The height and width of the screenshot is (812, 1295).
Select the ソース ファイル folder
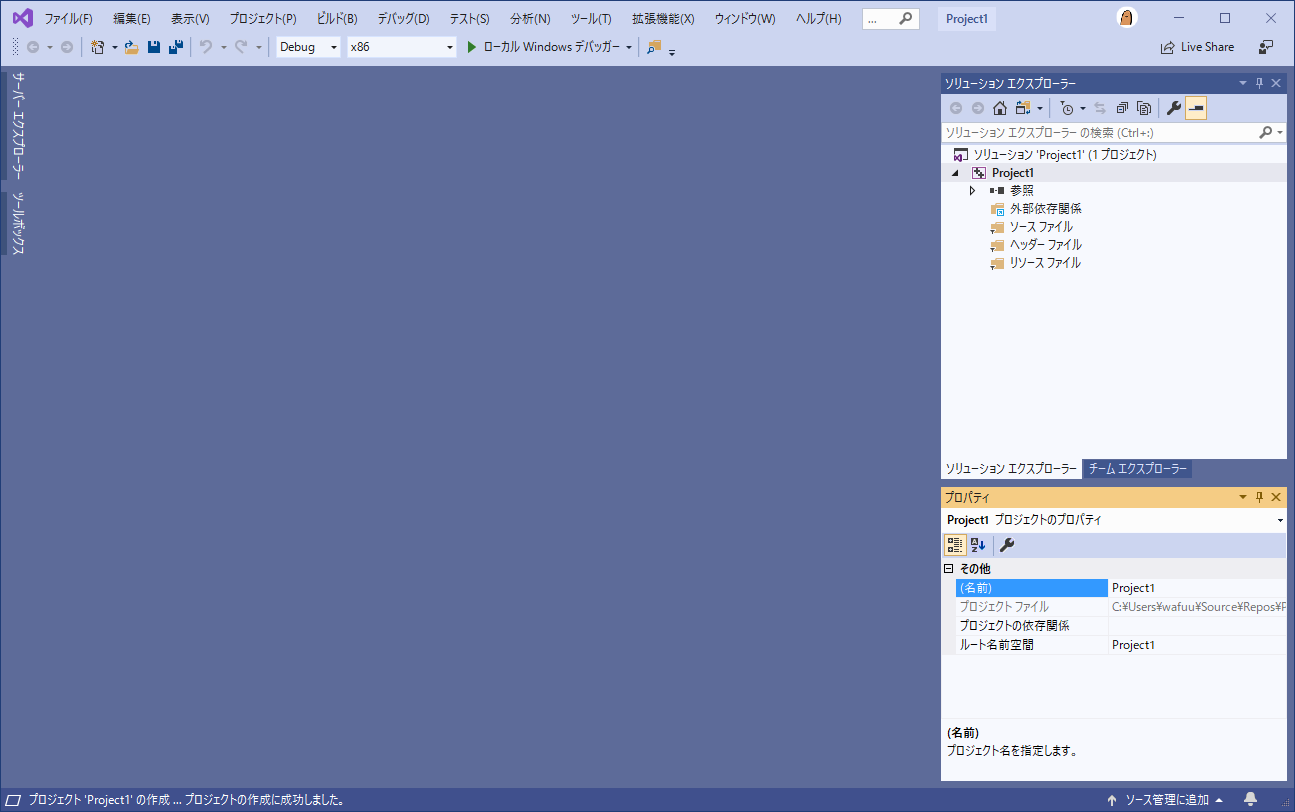pos(1040,227)
